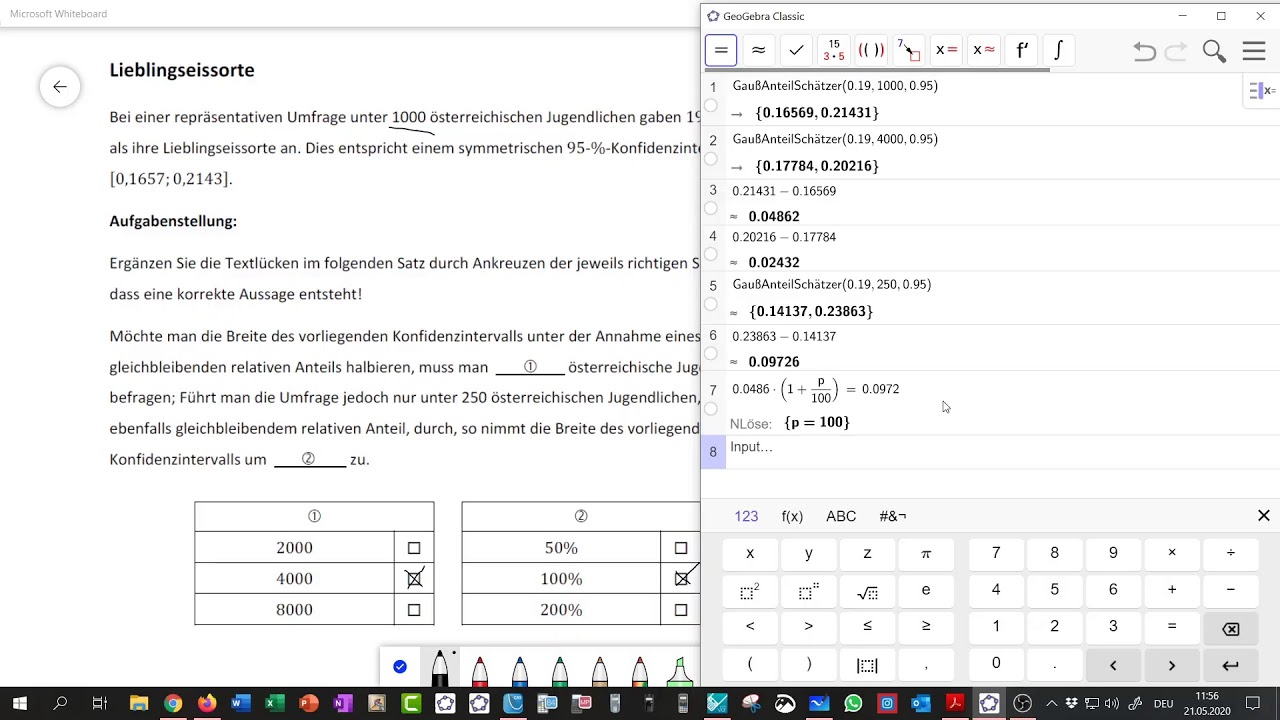Tick the checkbox next to 50%
This screenshot has width=1280, height=720.
pos(681,548)
